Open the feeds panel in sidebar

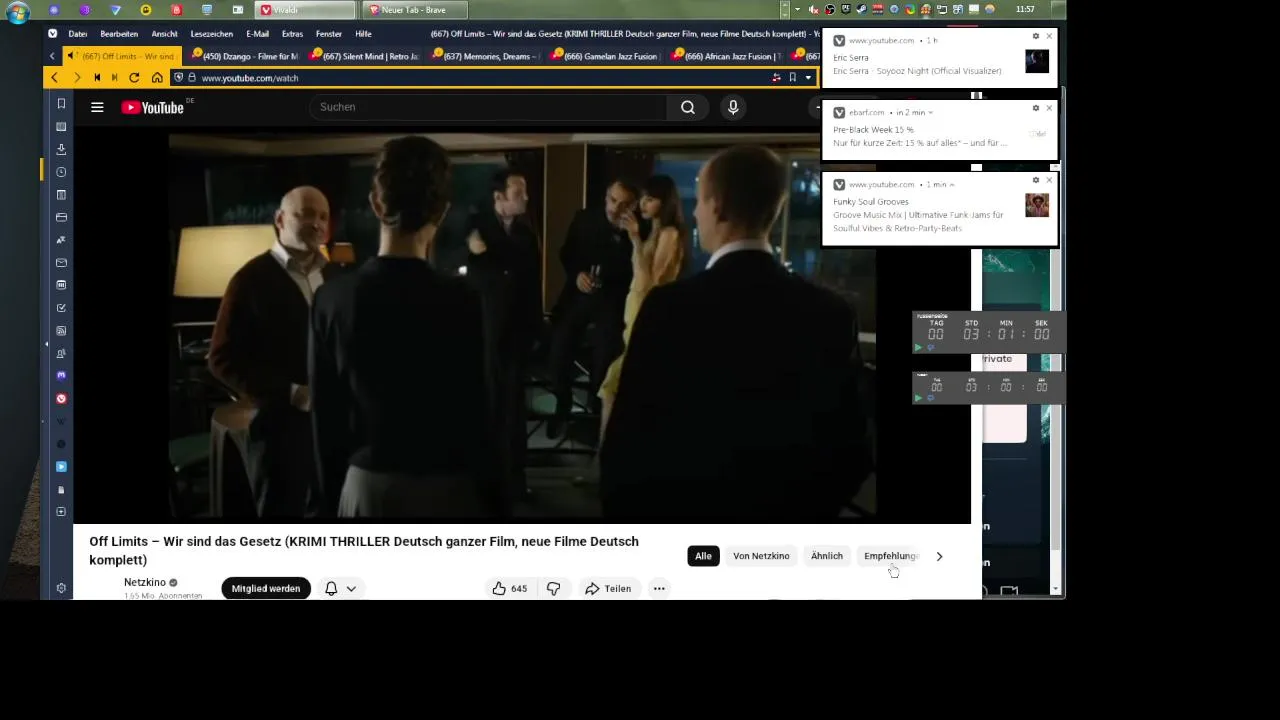61,331
